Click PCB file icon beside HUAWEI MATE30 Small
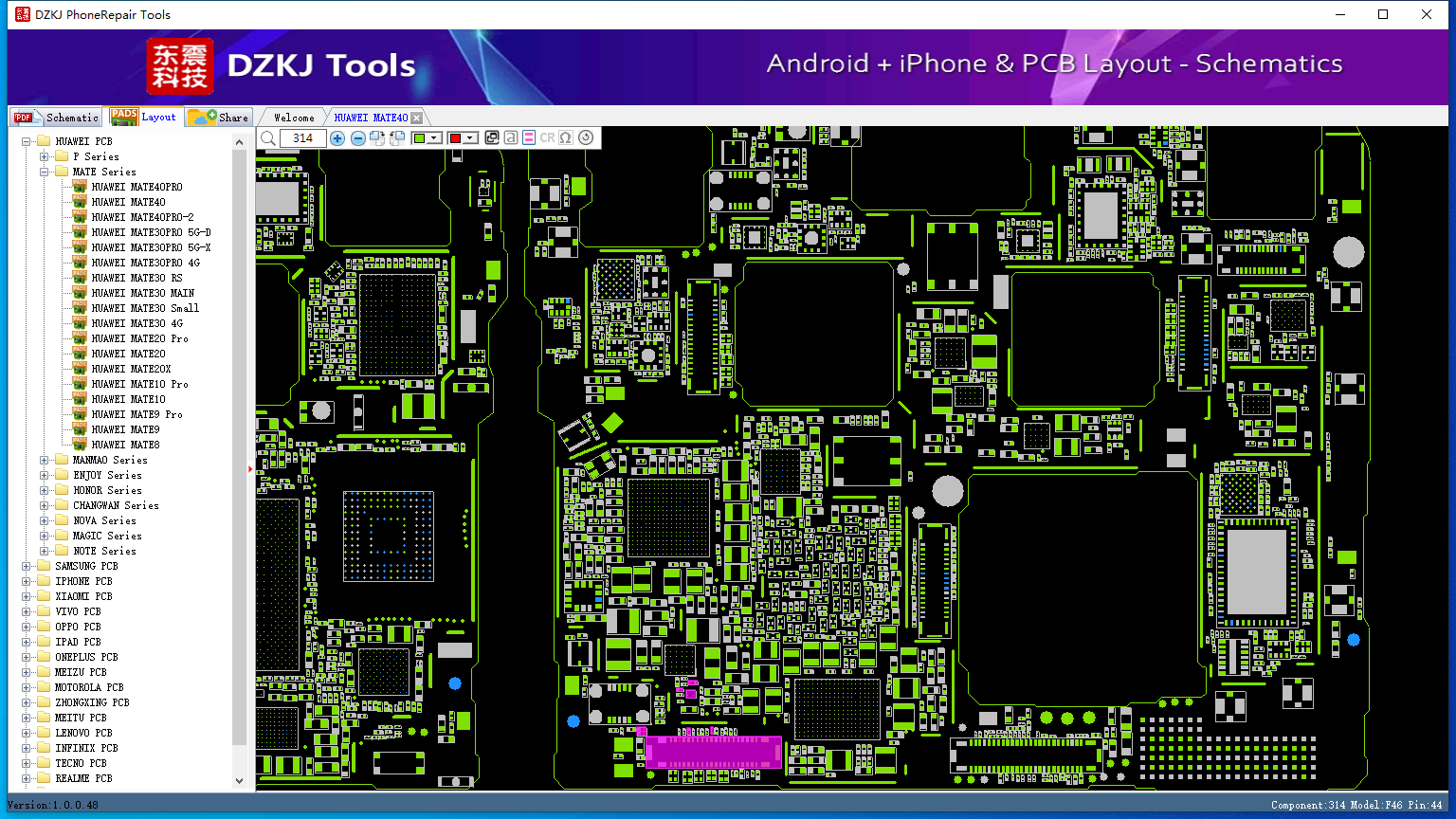 point(80,308)
